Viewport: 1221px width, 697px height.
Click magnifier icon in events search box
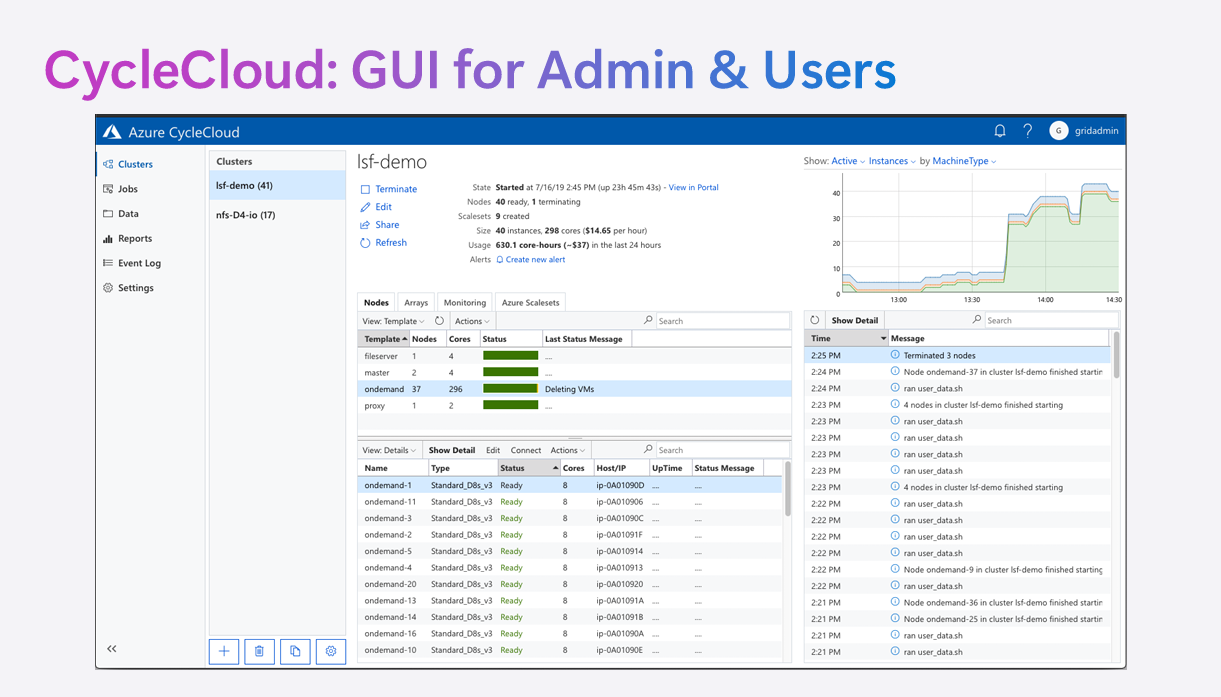[977, 320]
